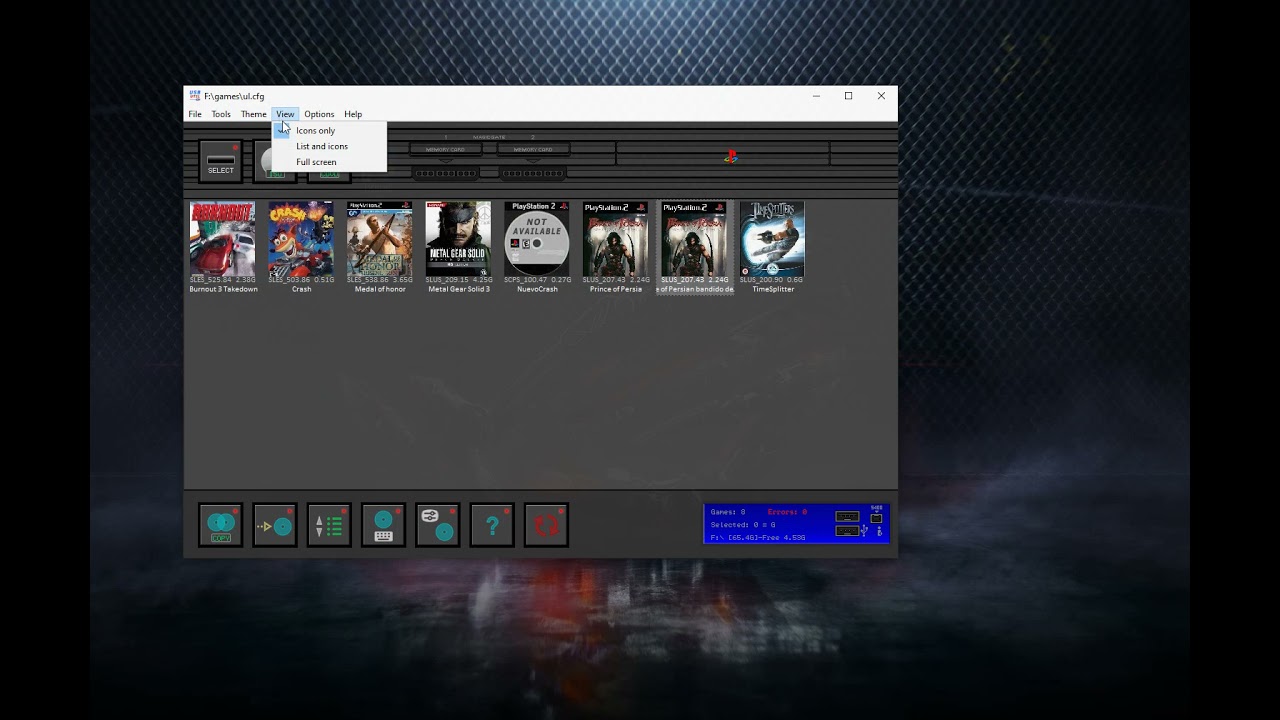Click the 'Games: 8' status text
The height and width of the screenshot is (720, 1280).
[x=728, y=512]
